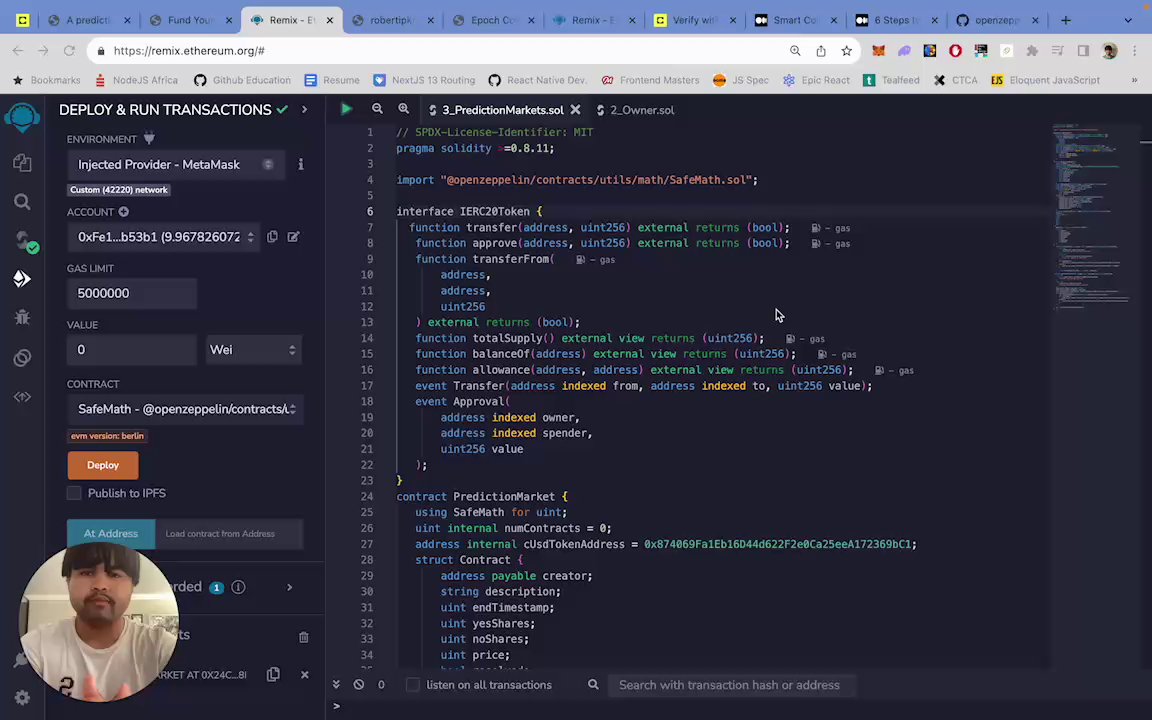1152x720 pixels.
Task: Open the Debugger bug icon in sidebar
Action: tap(22, 318)
